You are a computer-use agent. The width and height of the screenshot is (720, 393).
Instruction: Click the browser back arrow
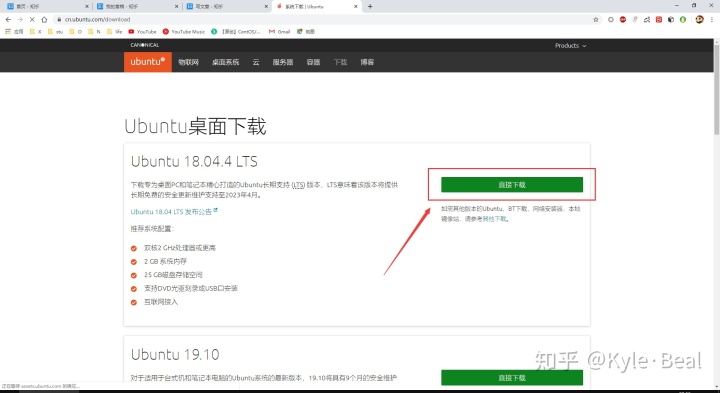tap(8, 20)
